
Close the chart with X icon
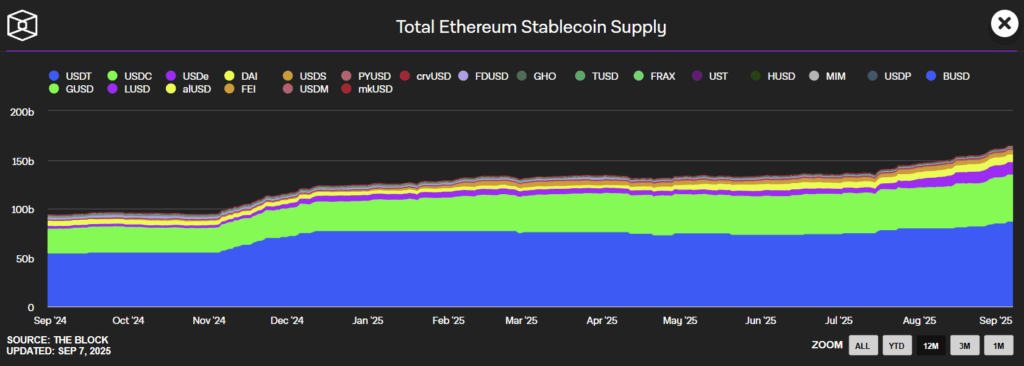tap(1004, 24)
